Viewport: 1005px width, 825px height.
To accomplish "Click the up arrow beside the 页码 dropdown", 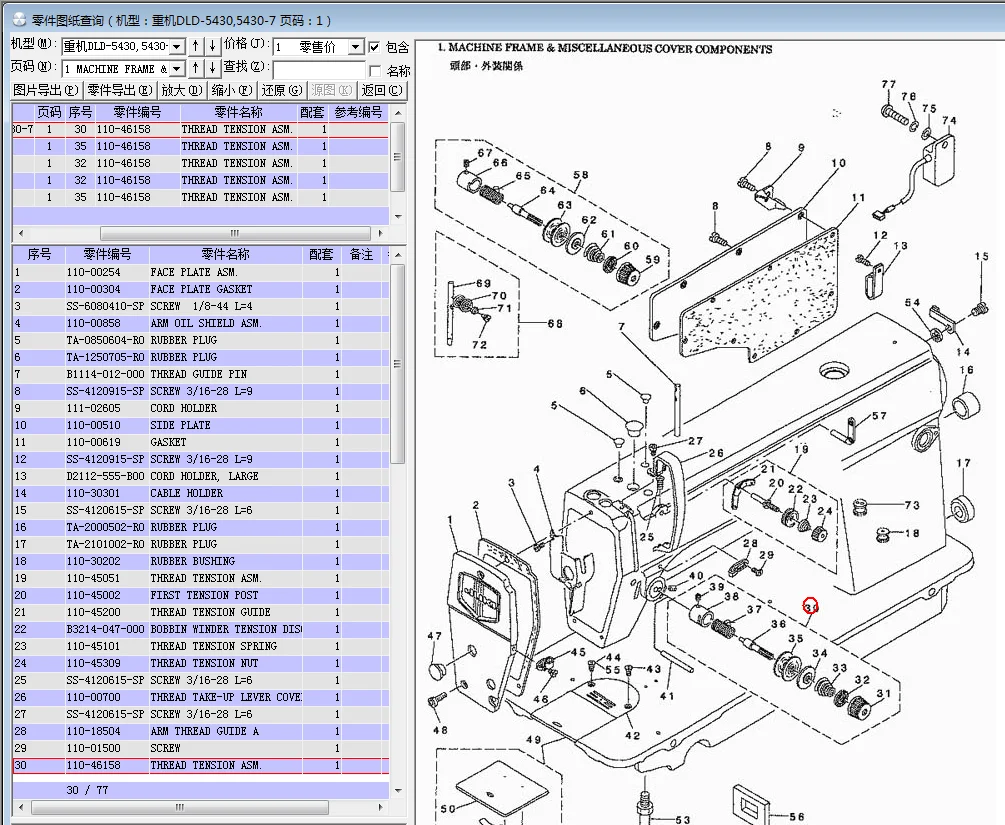I will [x=196, y=68].
